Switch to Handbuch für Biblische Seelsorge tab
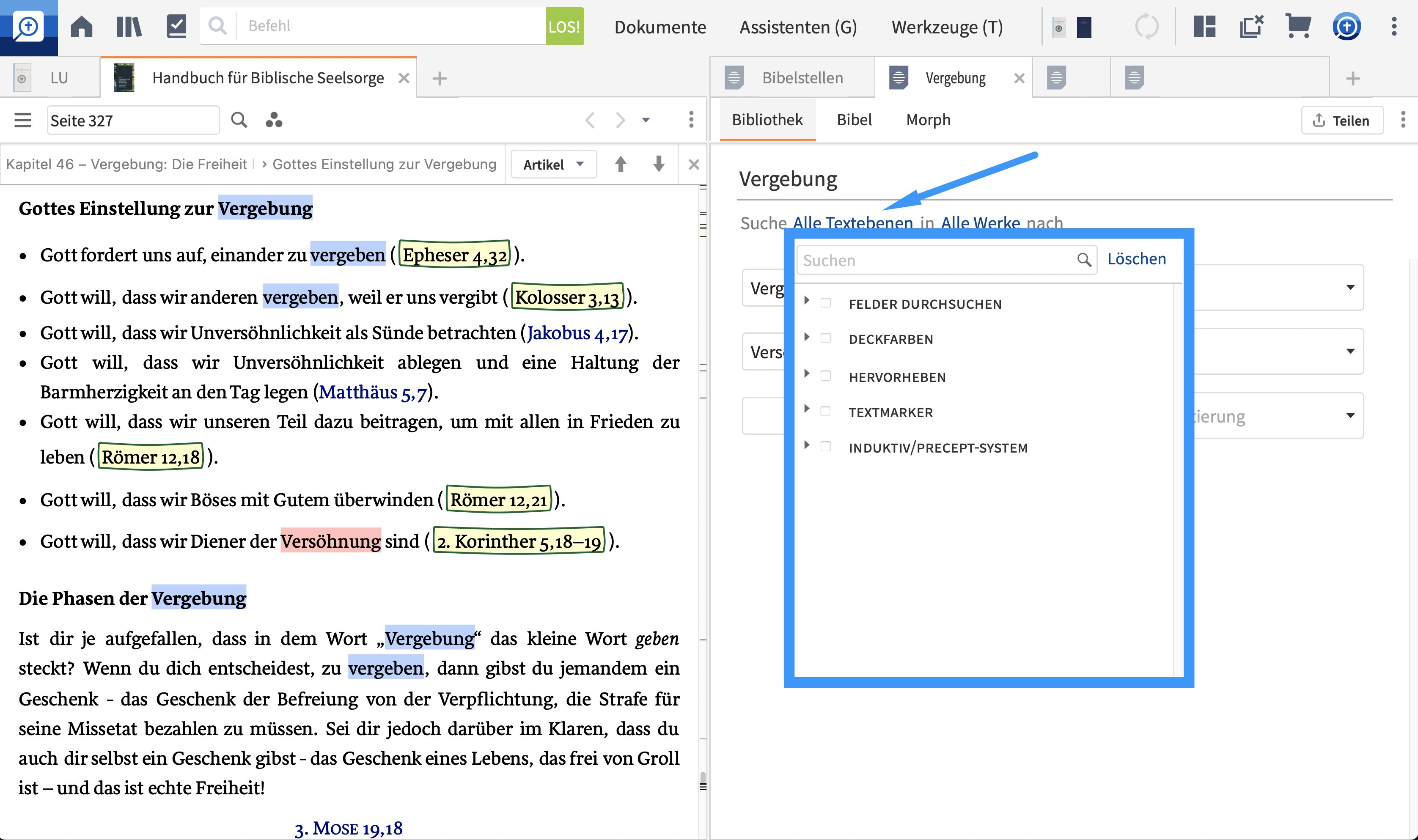The height and width of the screenshot is (840, 1418). pos(258,77)
